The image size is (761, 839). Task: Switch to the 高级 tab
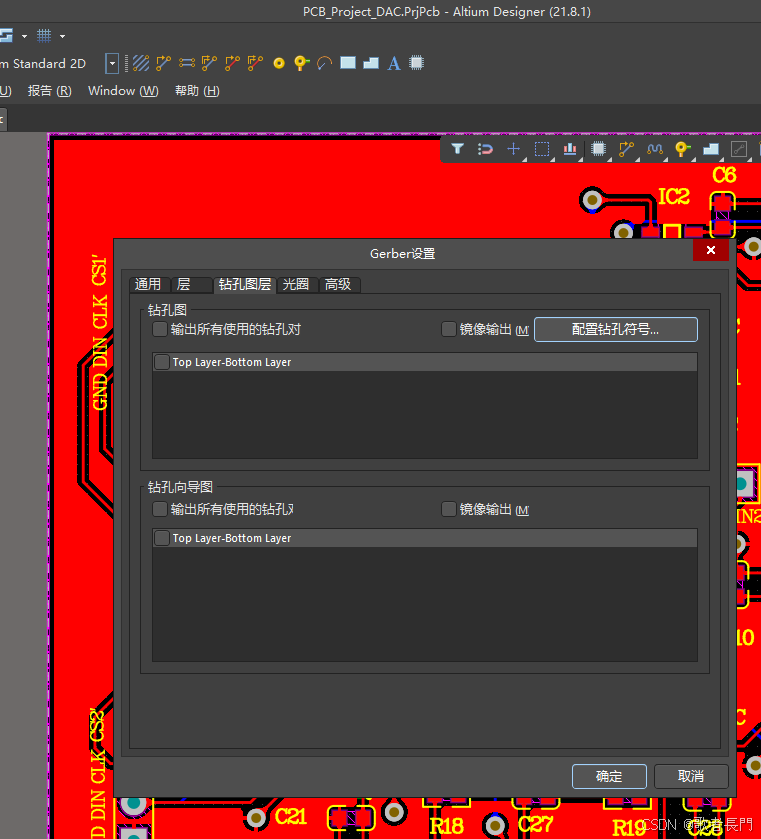[x=339, y=285]
